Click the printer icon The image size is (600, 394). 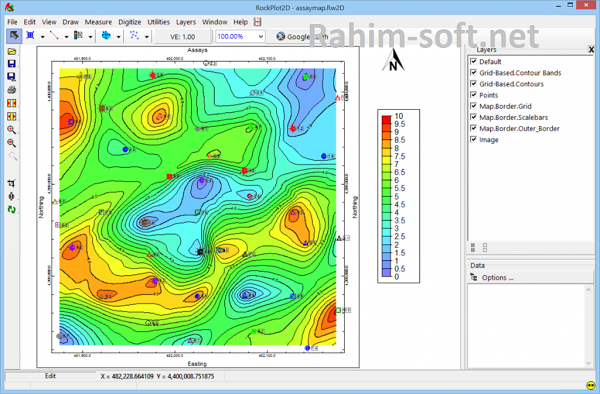pyautogui.click(x=11, y=90)
